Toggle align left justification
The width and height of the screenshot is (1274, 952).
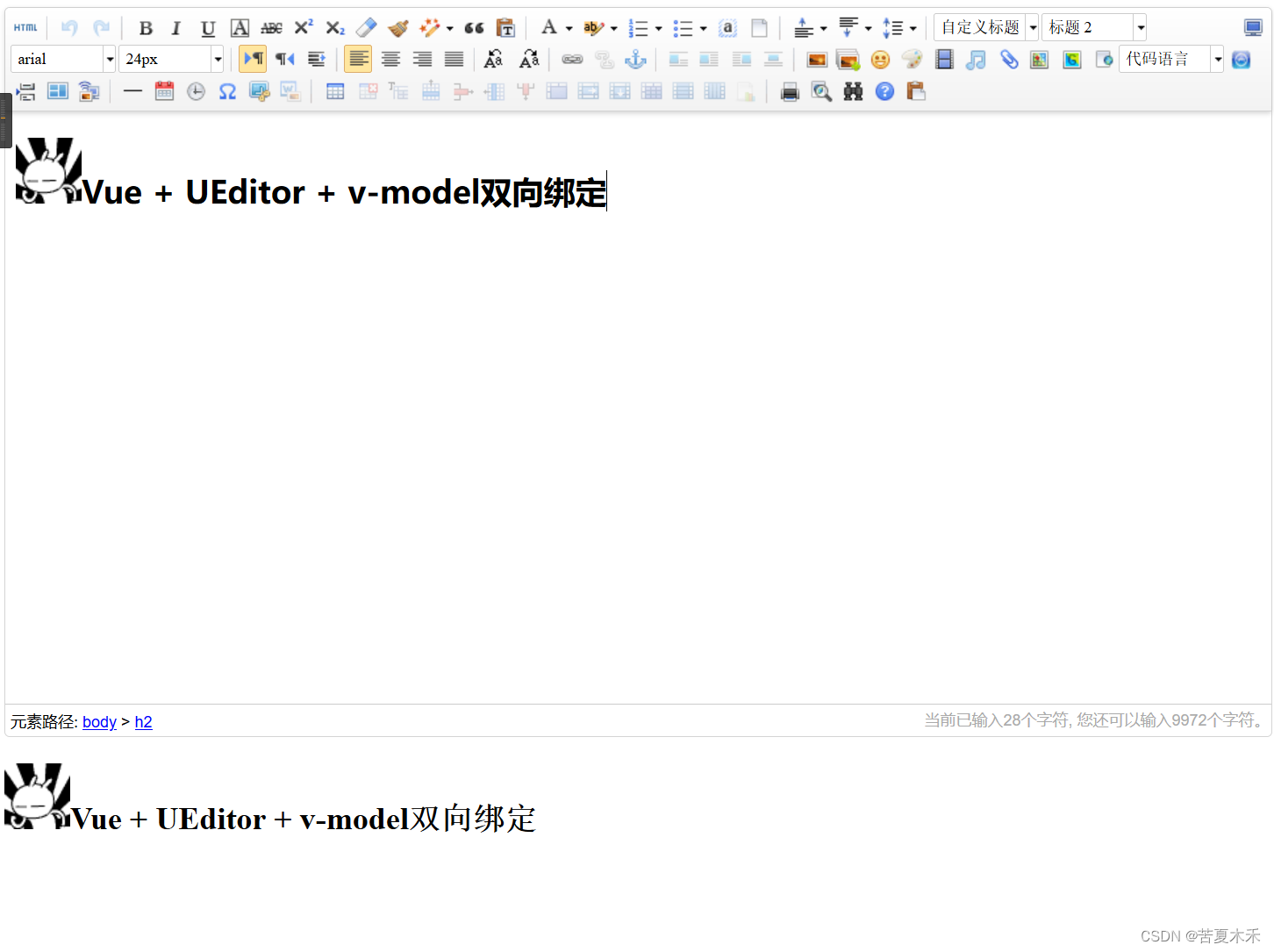(x=358, y=60)
